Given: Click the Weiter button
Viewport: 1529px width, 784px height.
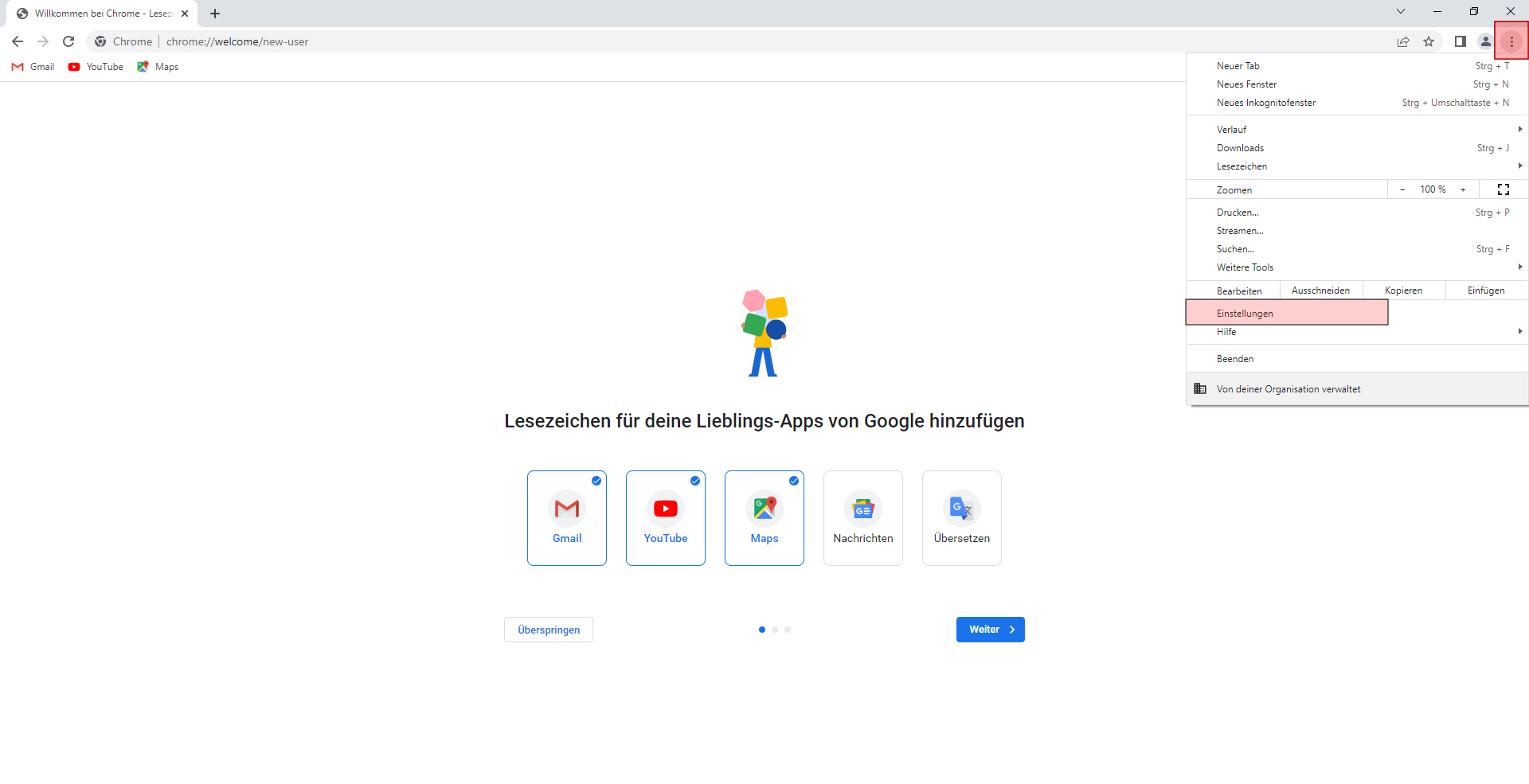Looking at the screenshot, I should point(991,630).
